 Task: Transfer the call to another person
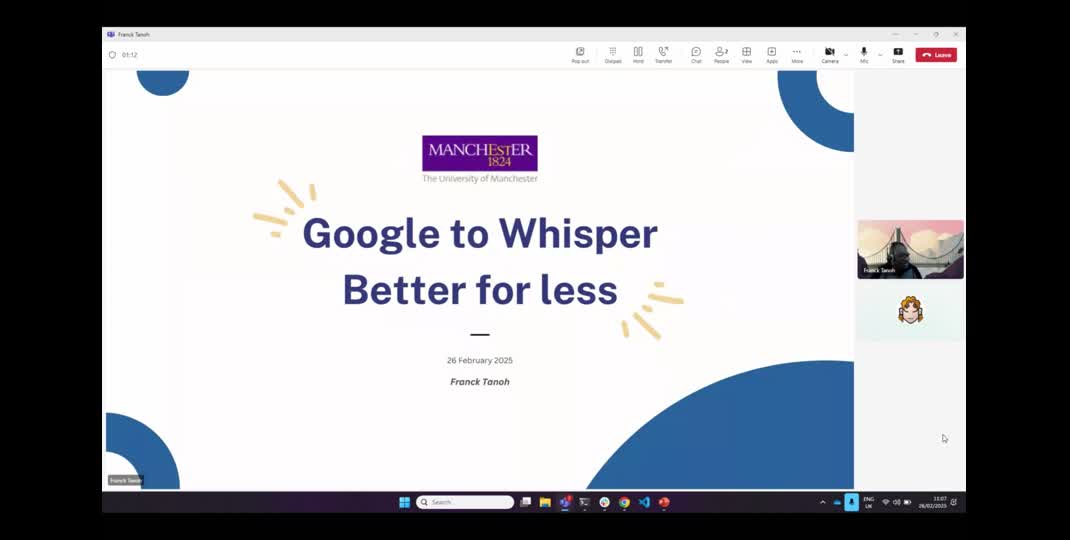pyautogui.click(x=663, y=55)
